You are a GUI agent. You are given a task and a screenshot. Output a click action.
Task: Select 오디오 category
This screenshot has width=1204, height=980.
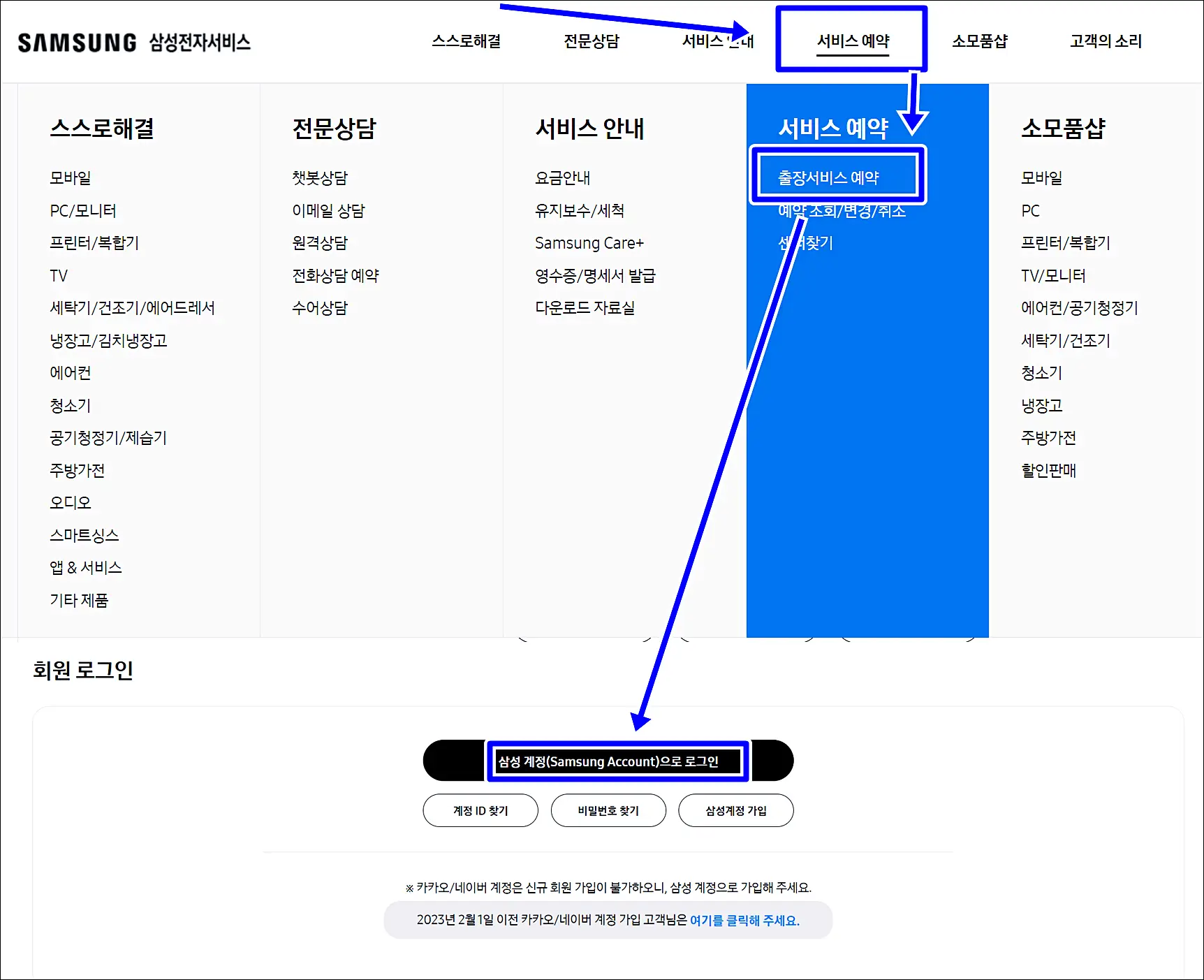point(71,503)
